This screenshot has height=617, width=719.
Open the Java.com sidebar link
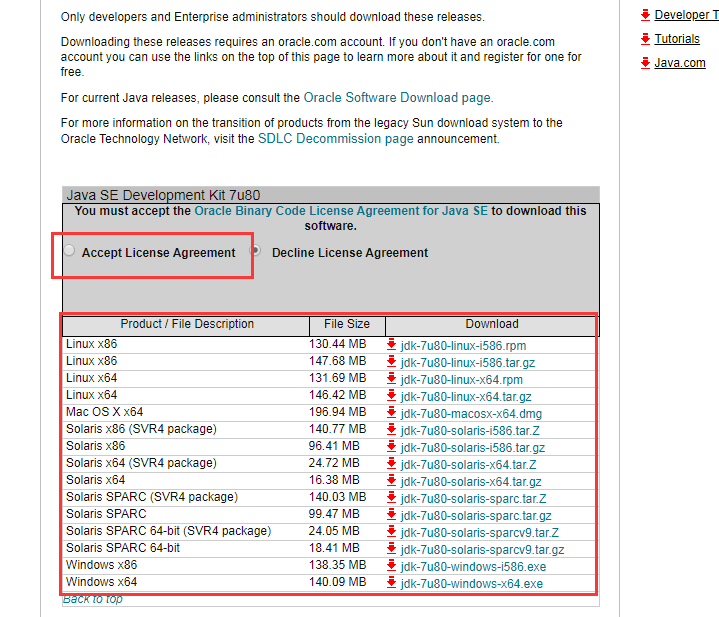click(x=680, y=63)
